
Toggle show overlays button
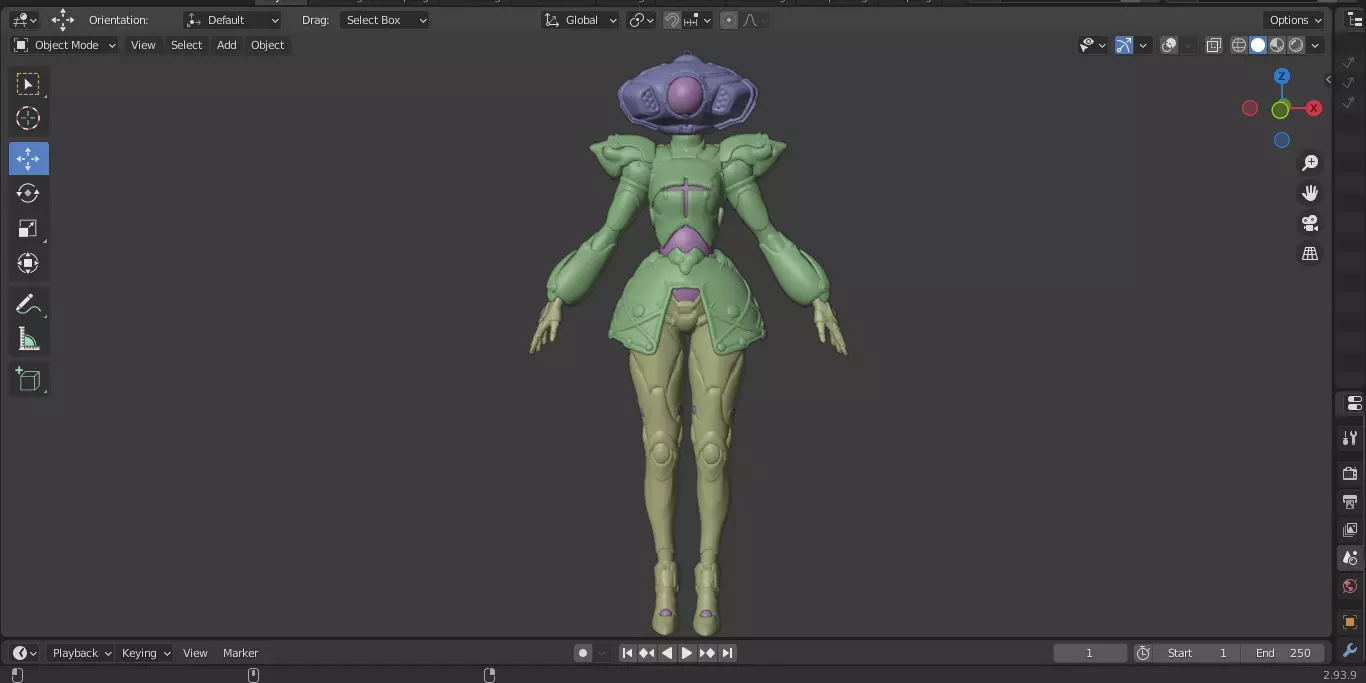[1169, 45]
